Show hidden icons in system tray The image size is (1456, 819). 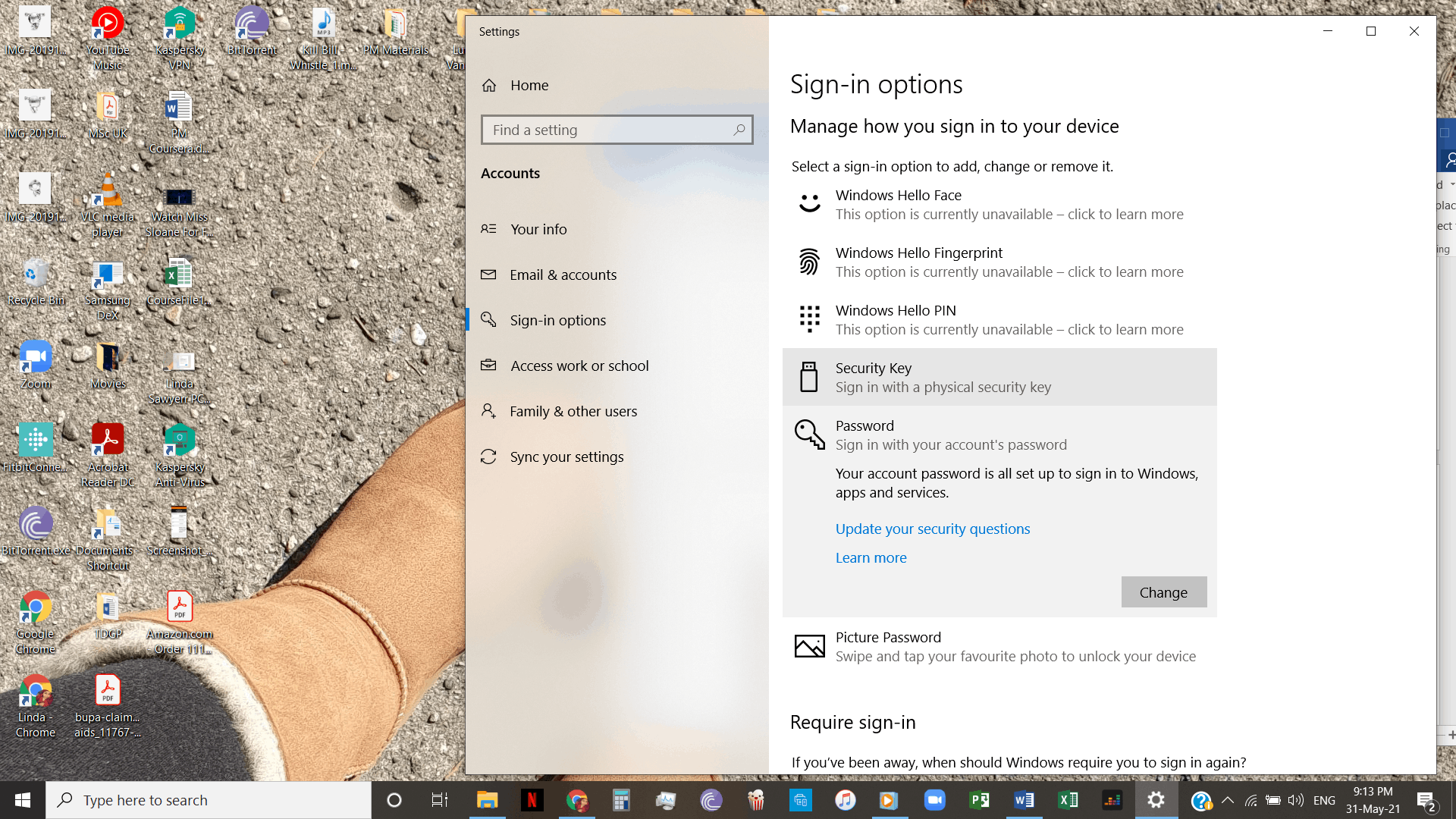(1228, 800)
